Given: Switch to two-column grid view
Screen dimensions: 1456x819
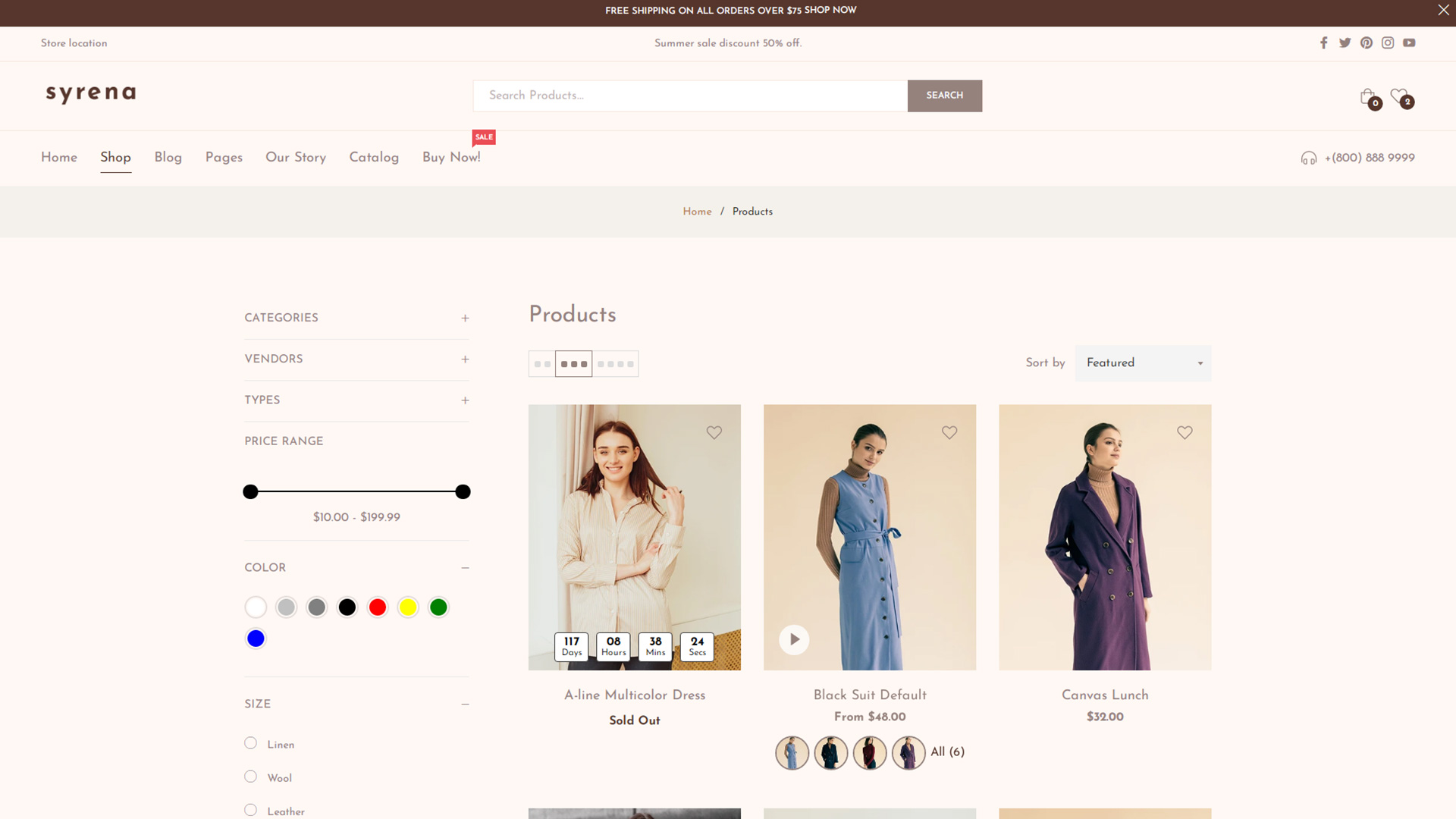Looking at the screenshot, I should (541, 364).
